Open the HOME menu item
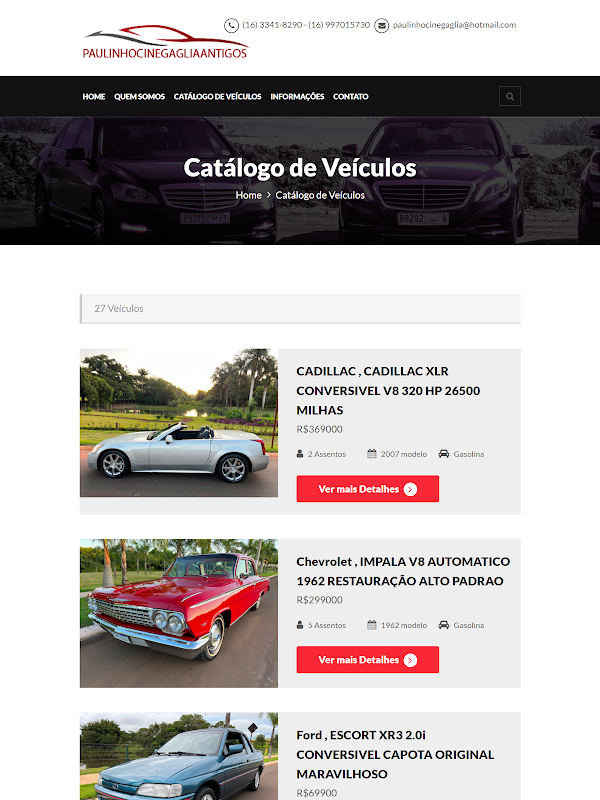The width and height of the screenshot is (600, 800). tap(94, 96)
